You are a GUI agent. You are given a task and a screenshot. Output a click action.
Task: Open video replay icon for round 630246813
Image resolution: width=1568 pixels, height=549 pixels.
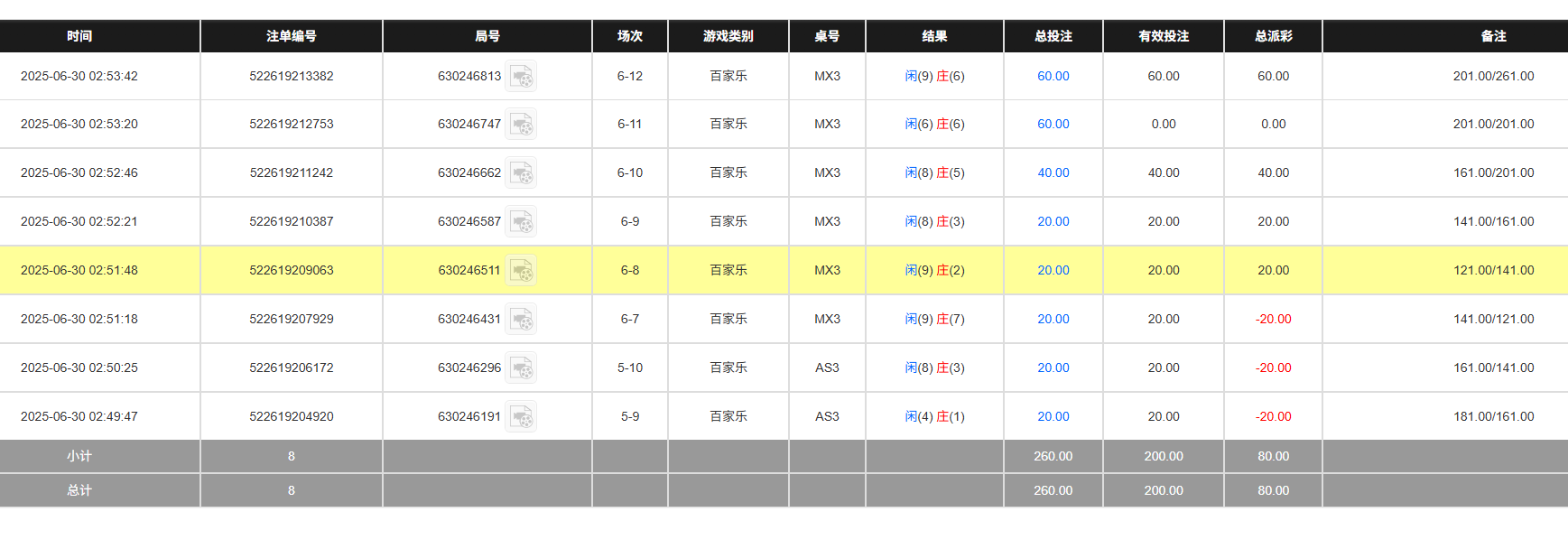tap(521, 77)
